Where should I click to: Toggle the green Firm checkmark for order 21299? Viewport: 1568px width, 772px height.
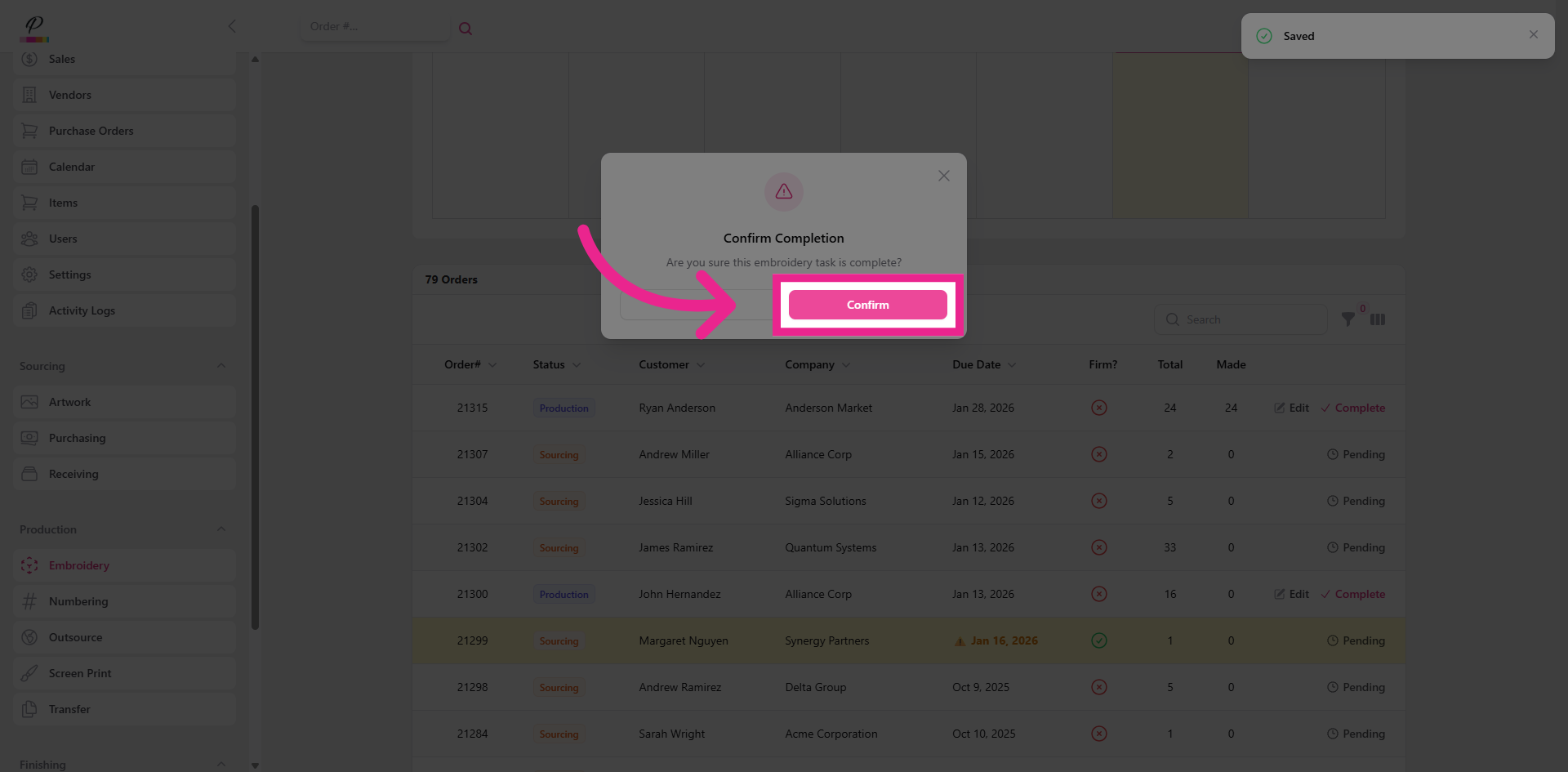point(1098,640)
